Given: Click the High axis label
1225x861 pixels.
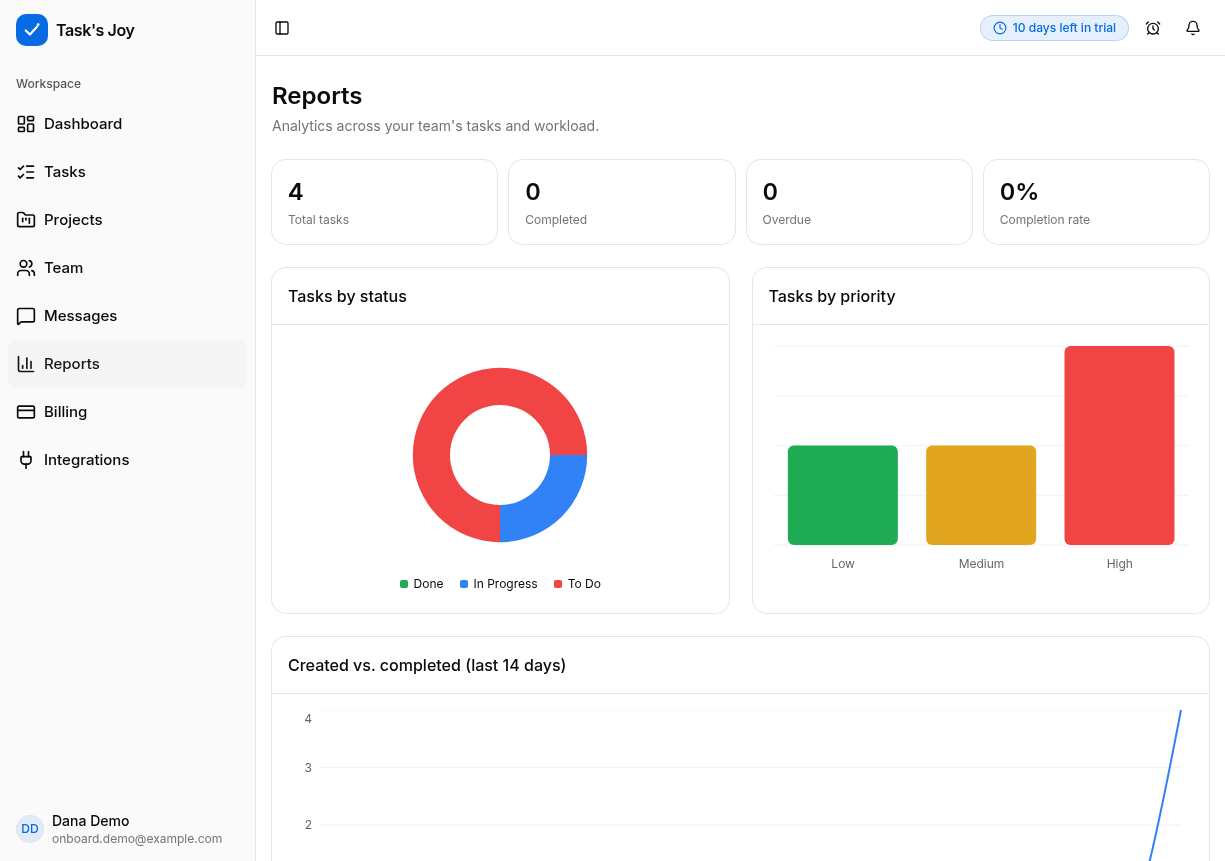Looking at the screenshot, I should [1120, 564].
